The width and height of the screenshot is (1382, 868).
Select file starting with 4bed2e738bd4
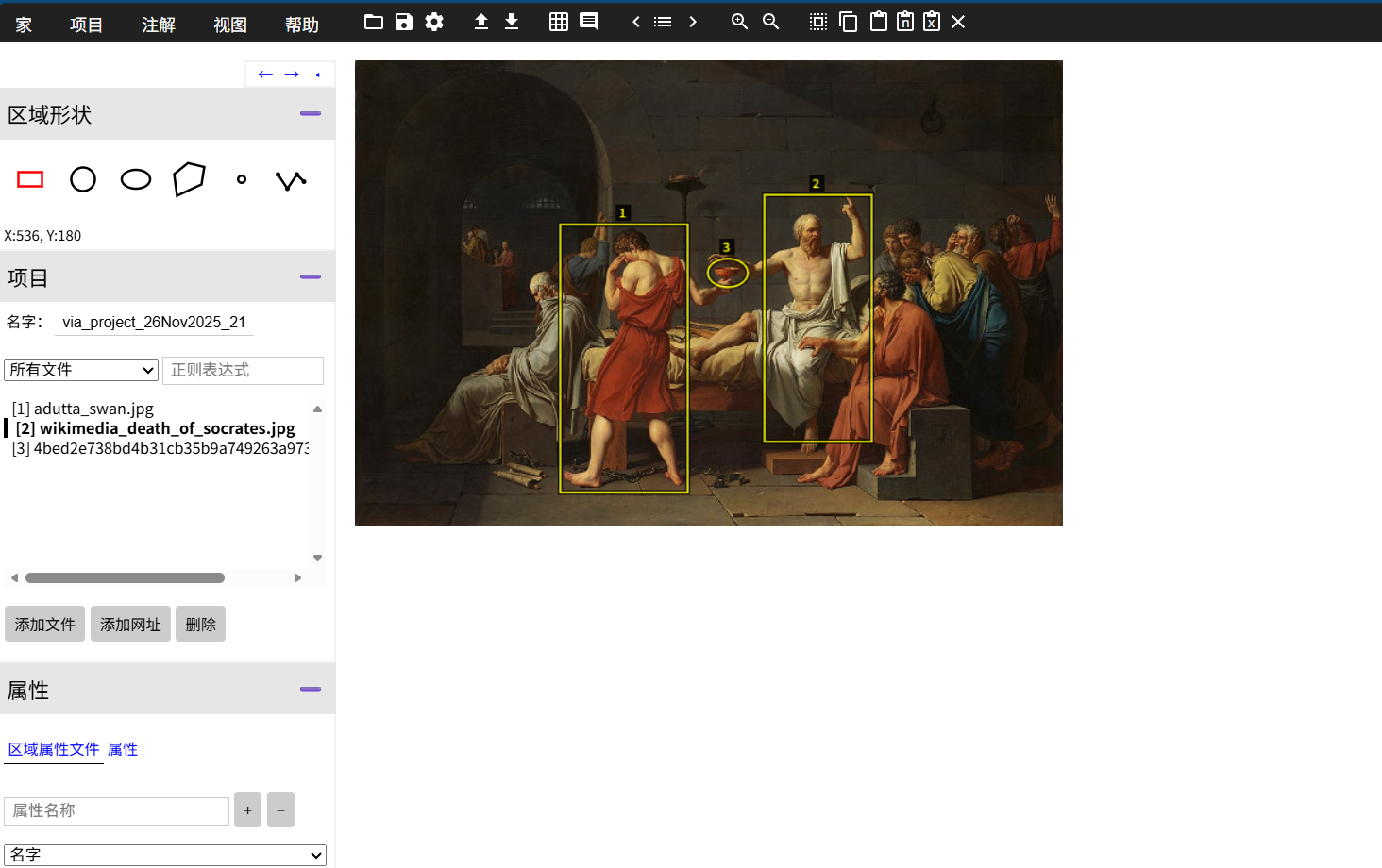(160, 448)
